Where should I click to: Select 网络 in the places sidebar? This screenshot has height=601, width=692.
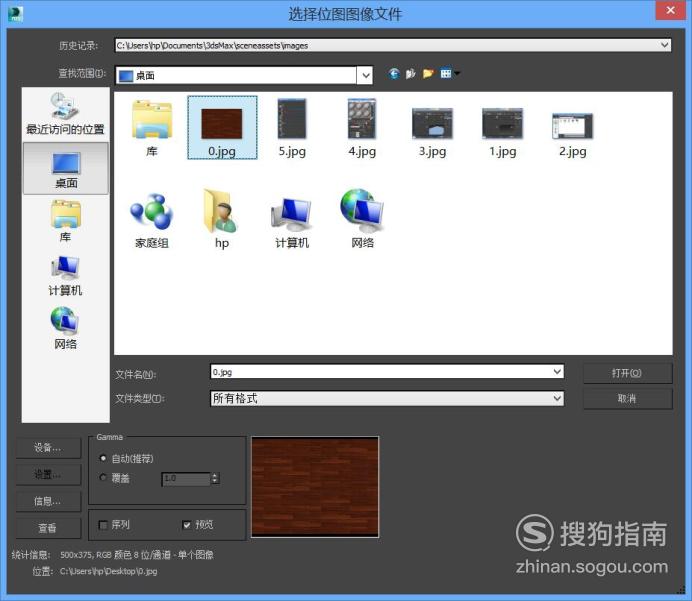point(65,327)
